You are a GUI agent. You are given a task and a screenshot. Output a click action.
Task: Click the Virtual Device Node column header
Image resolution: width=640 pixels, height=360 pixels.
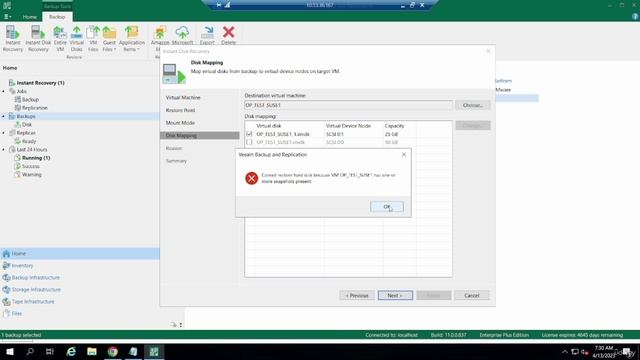pos(348,126)
